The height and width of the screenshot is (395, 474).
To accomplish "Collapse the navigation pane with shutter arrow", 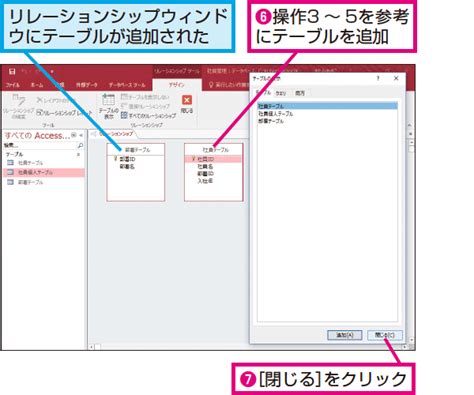I will click(81, 135).
